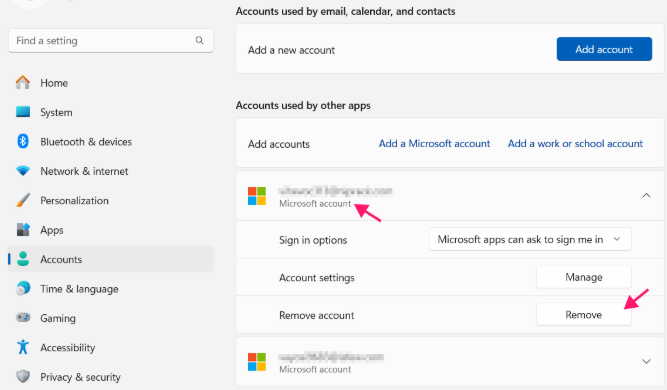Click the Network wifi icon

click(x=23, y=171)
